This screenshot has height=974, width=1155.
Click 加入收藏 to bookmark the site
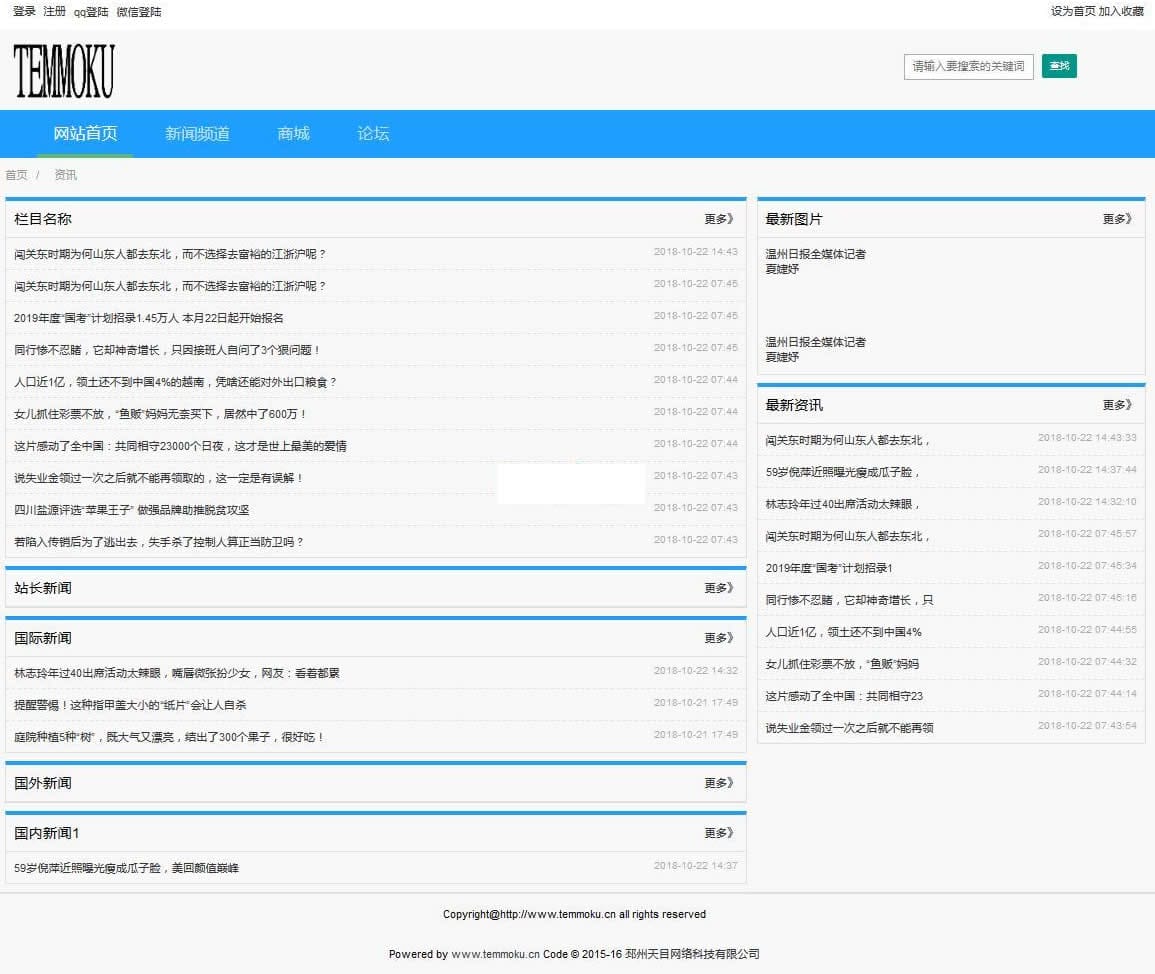coord(1120,11)
